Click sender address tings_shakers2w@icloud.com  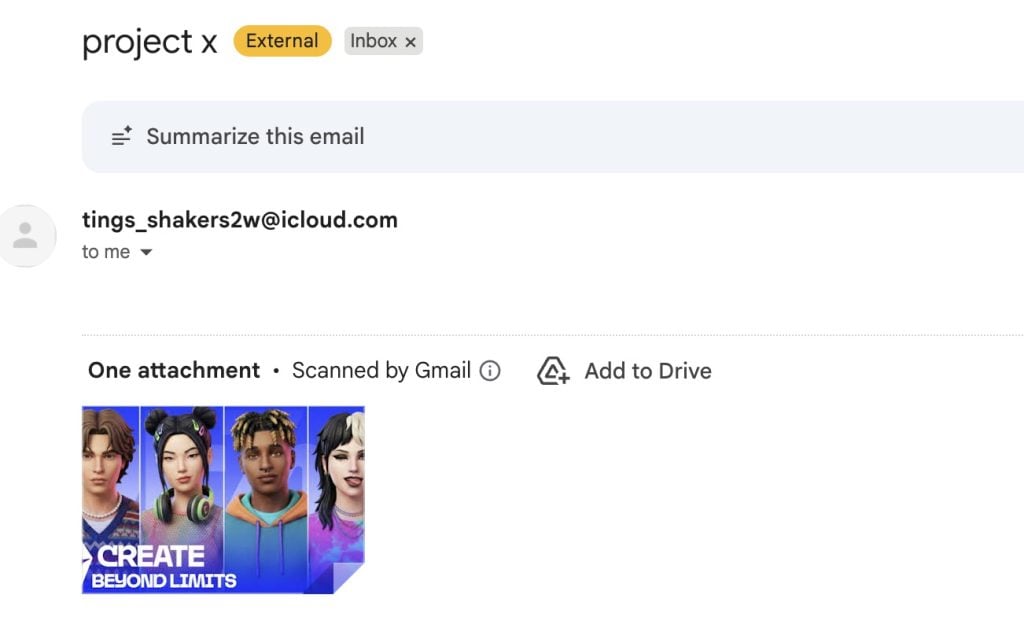click(240, 219)
